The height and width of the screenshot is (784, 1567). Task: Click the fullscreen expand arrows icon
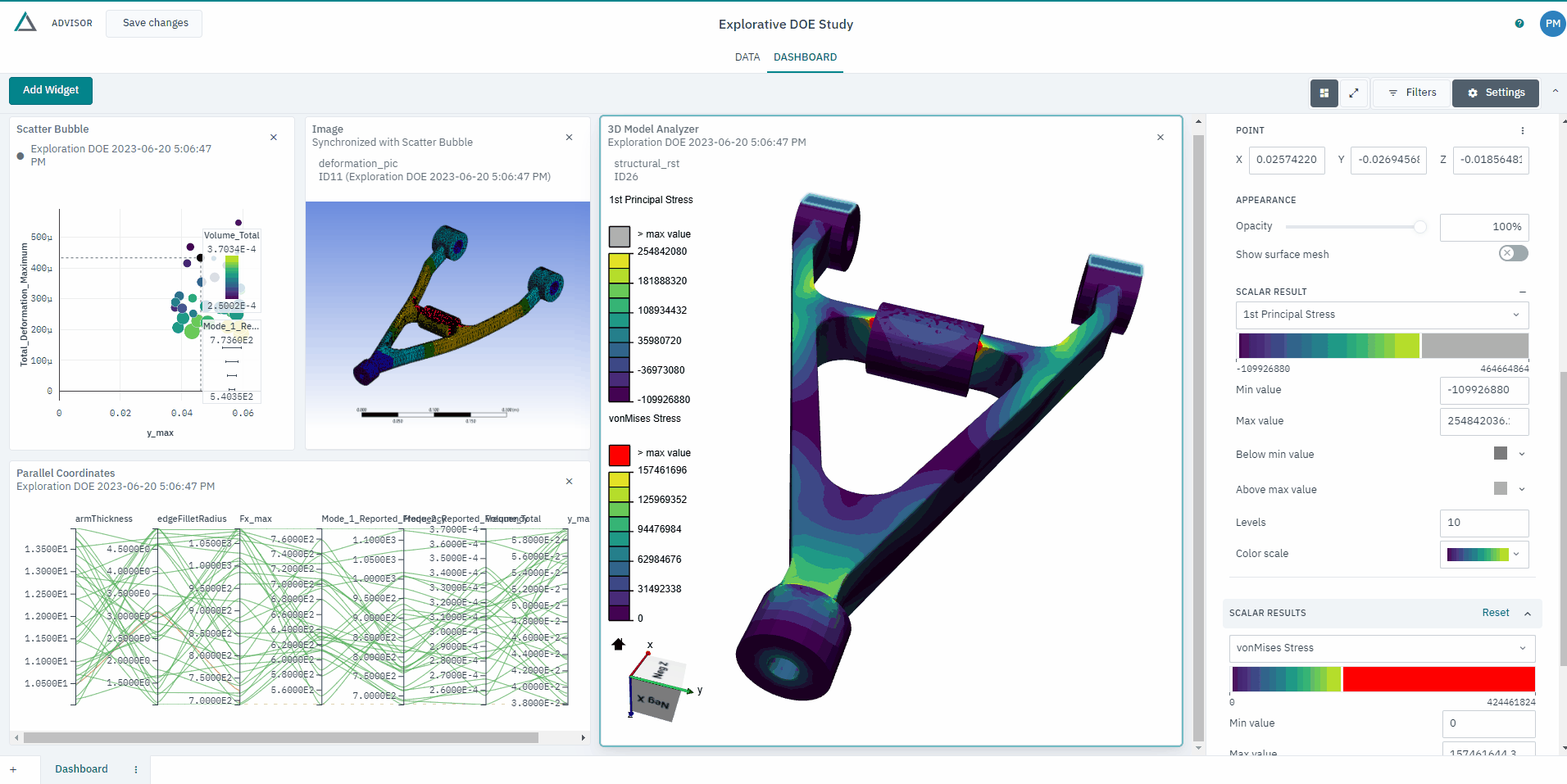(x=1354, y=93)
